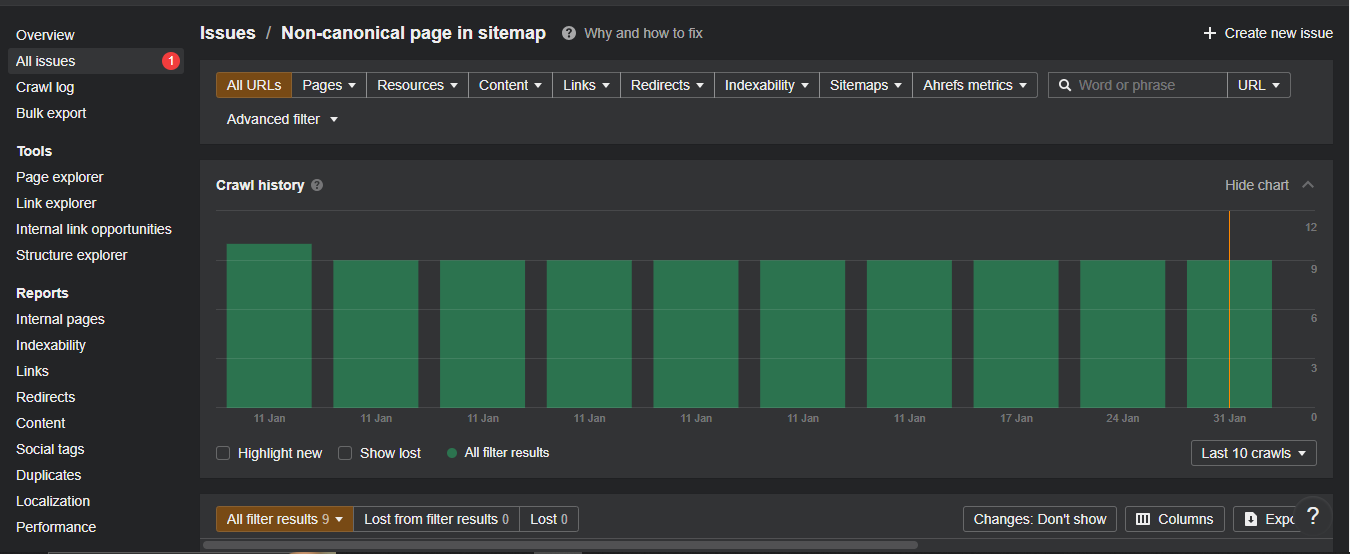
Task: Open All issues in the sidebar
Action: point(95,61)
